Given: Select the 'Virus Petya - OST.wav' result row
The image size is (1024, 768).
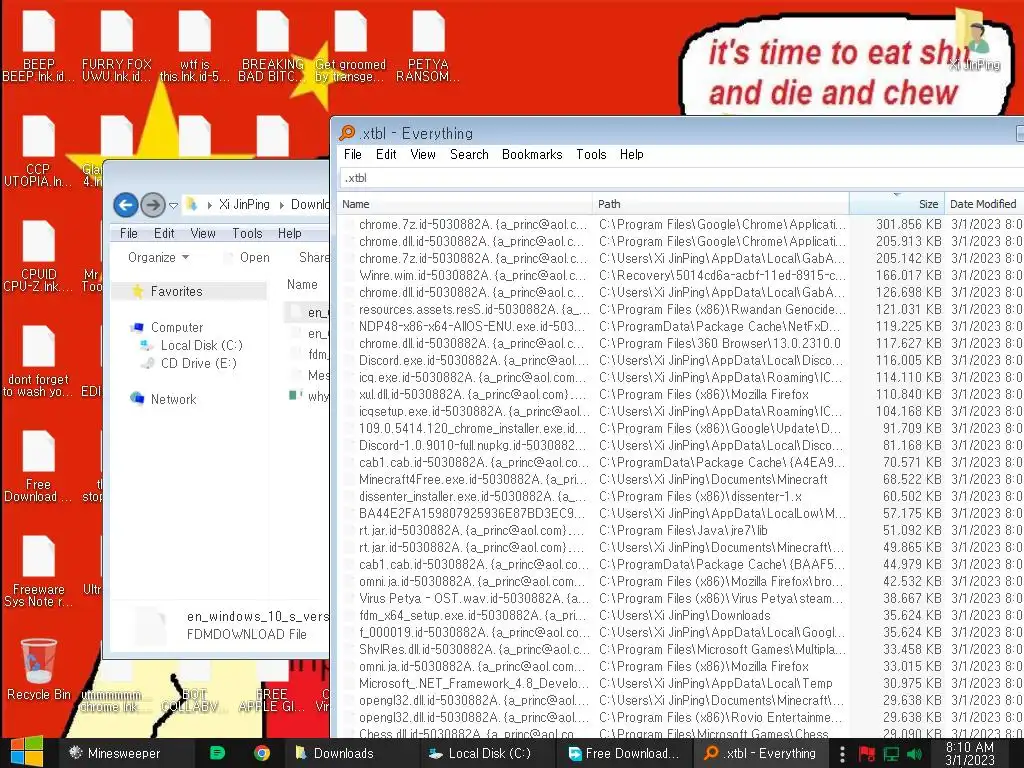Looking at the screenshot, I should click(x=681, y=598).
